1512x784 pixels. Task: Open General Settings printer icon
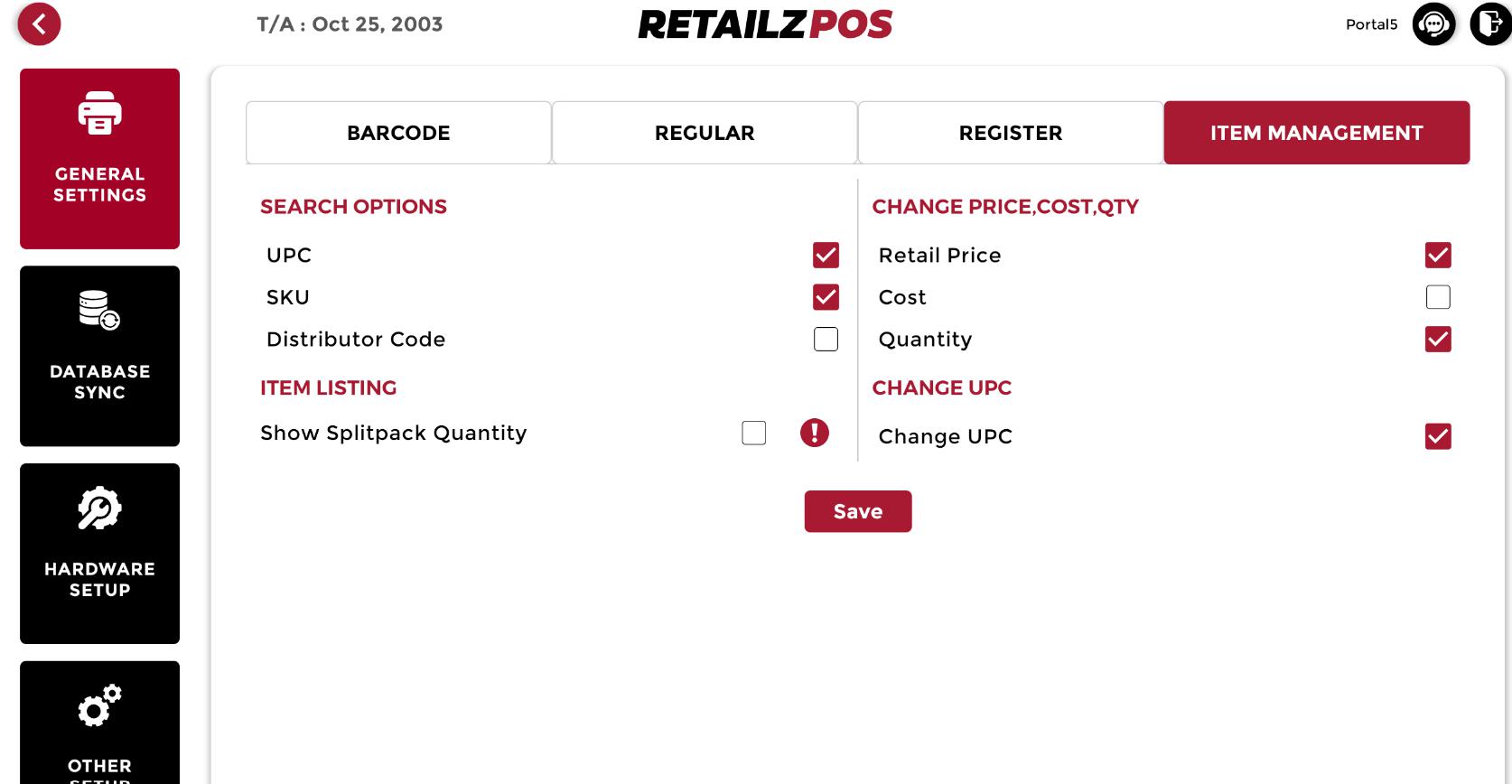point(99,114)
